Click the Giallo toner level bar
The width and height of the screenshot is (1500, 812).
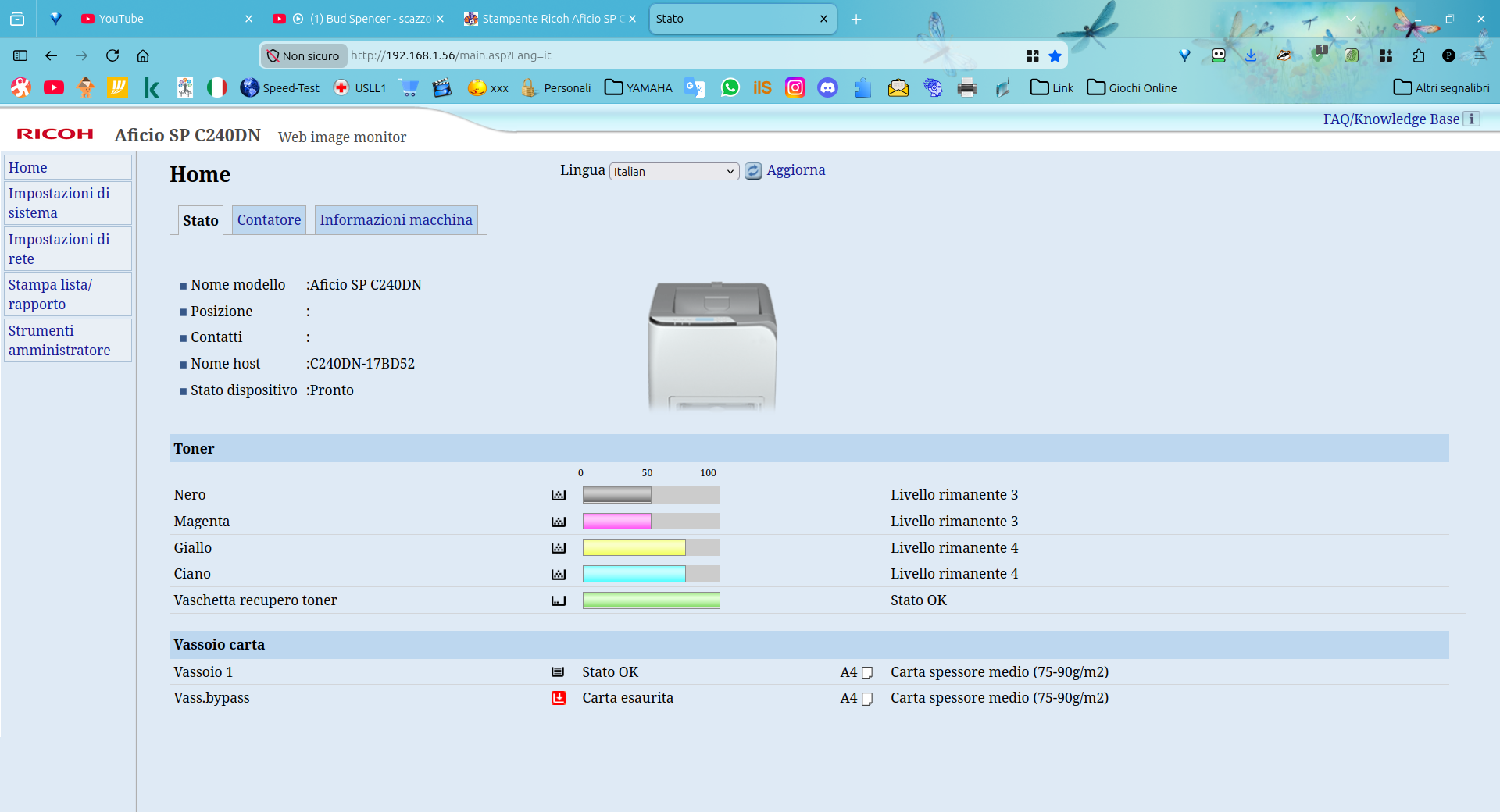pyautogui.click(x=652, y=547)
